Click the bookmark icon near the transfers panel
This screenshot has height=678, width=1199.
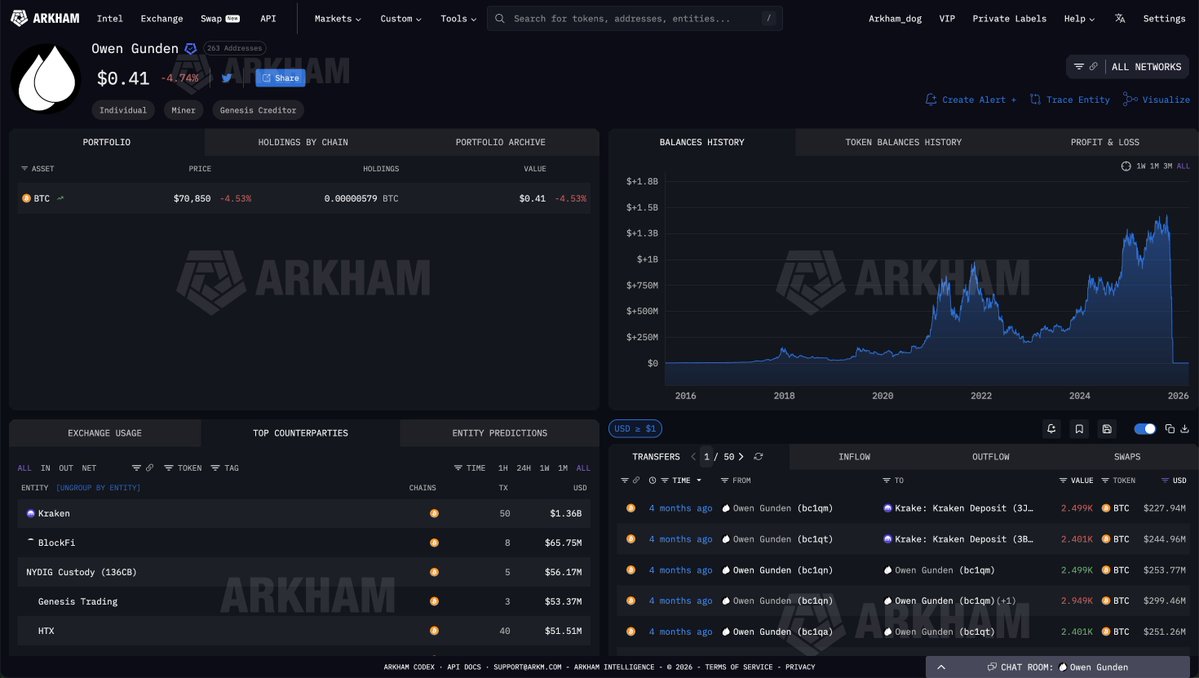[x=1079, y=429]
